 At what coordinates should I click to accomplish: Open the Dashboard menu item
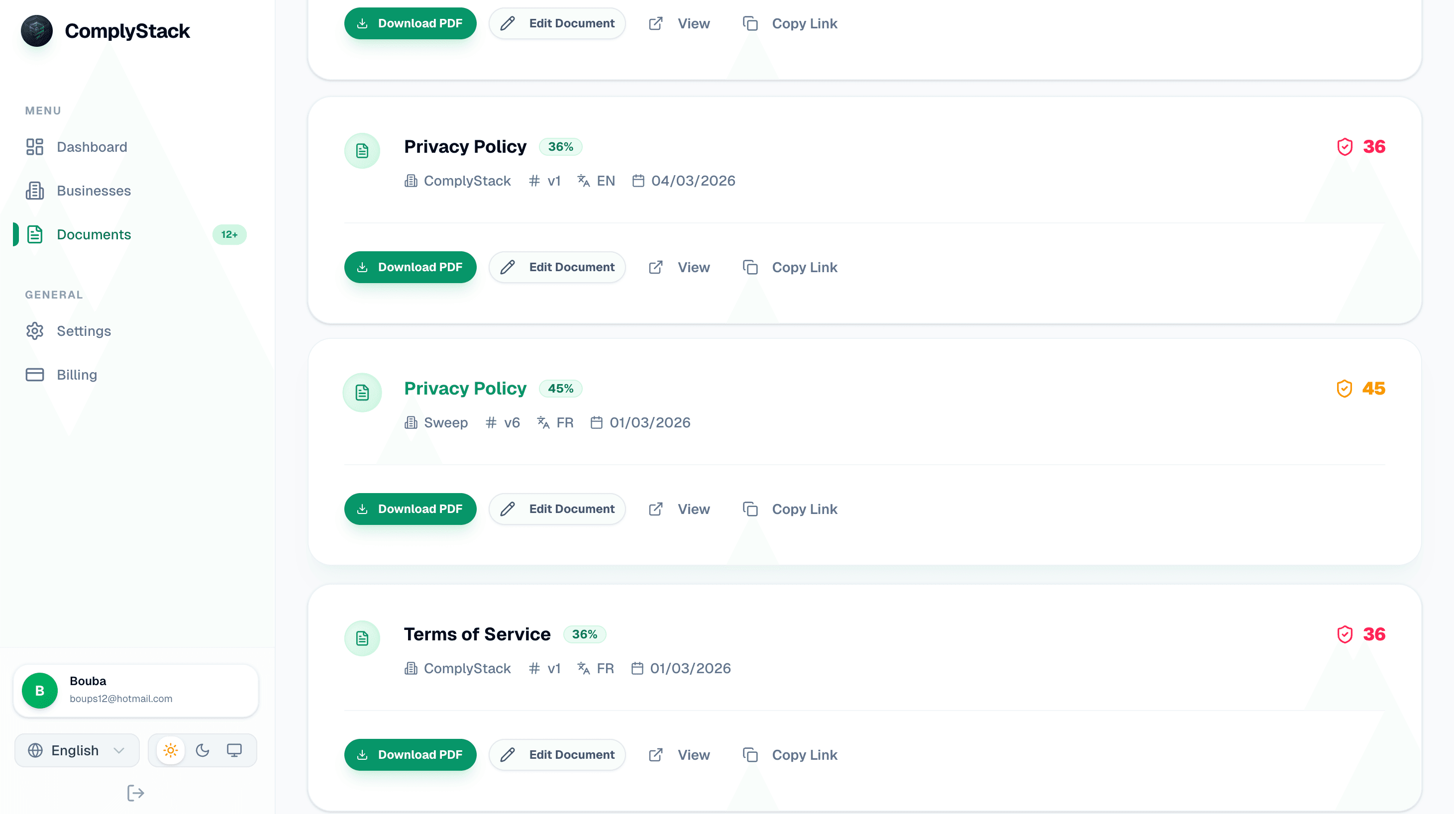(x=92, y=146)
